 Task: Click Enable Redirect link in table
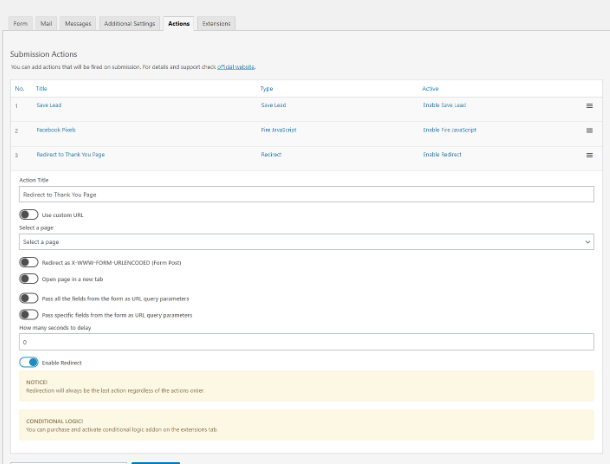pos(442,154)
